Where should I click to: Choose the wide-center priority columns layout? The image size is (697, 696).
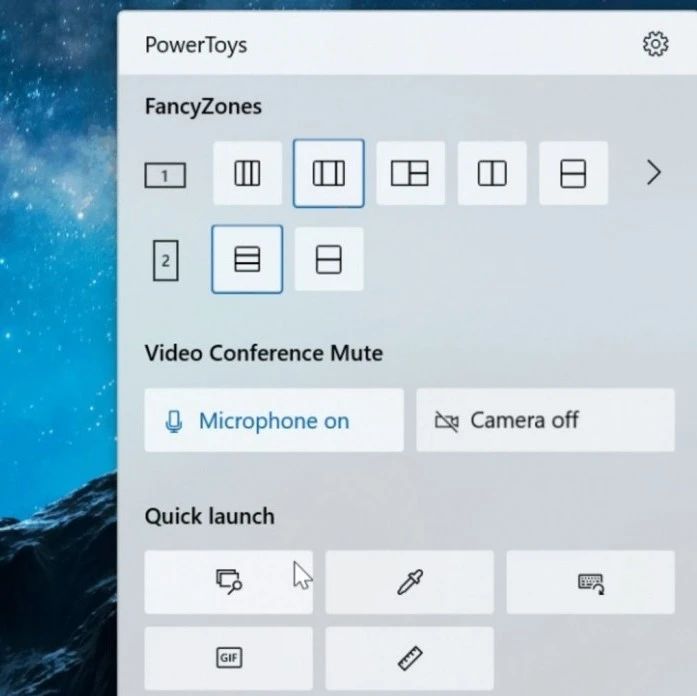(x=328, y=173)
